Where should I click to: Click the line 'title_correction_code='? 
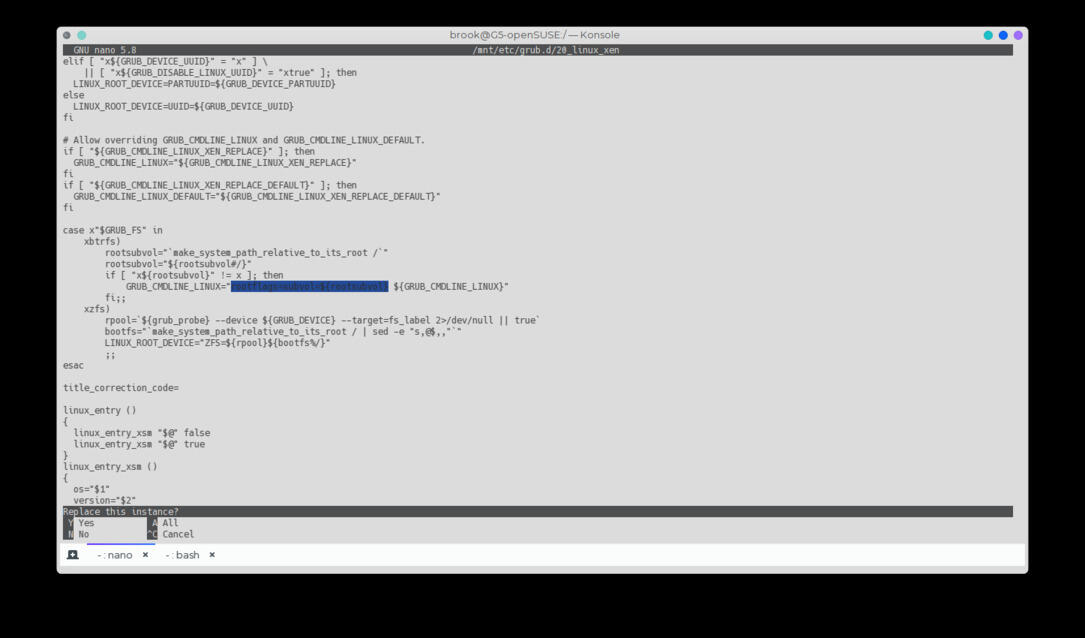pos(121,388)
